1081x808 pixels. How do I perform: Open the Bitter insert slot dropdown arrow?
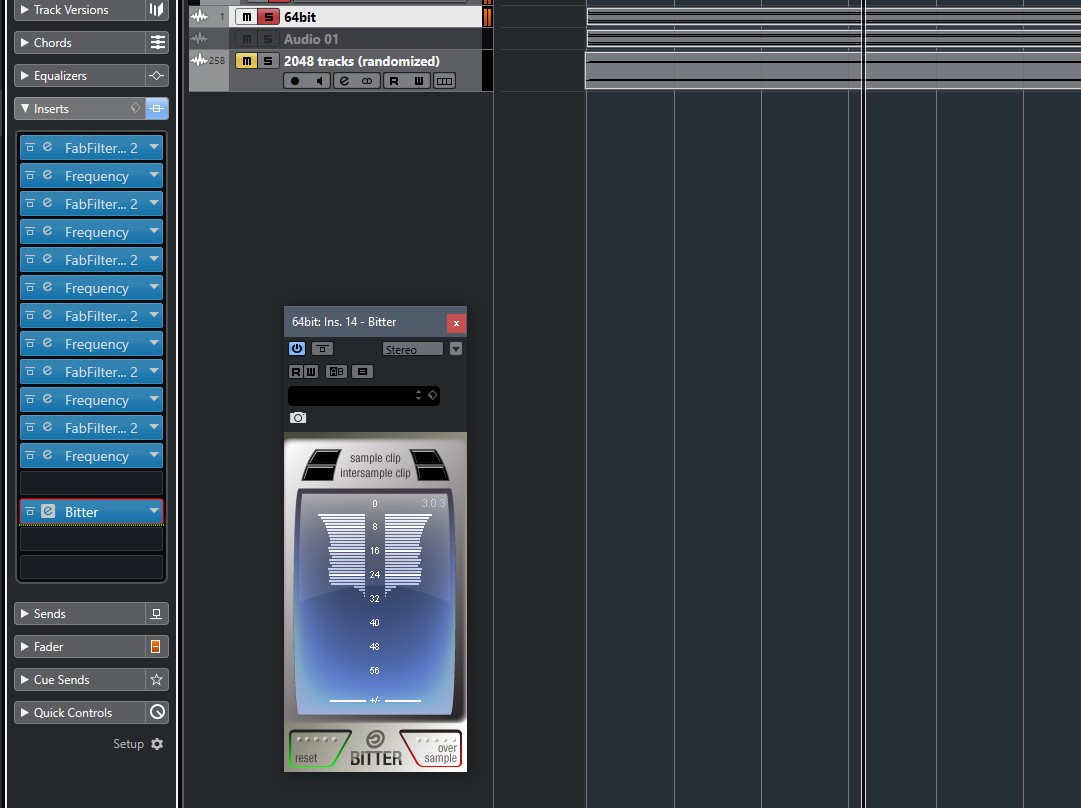point(154,511)
